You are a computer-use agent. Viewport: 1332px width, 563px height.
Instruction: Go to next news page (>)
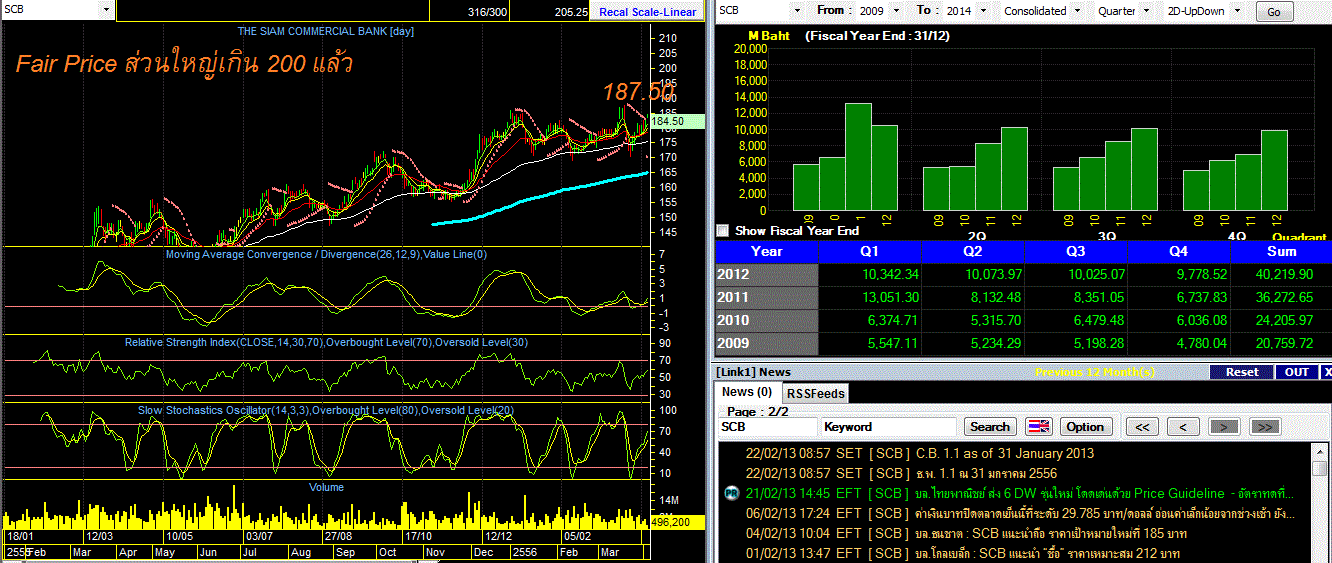[1224, 427]
